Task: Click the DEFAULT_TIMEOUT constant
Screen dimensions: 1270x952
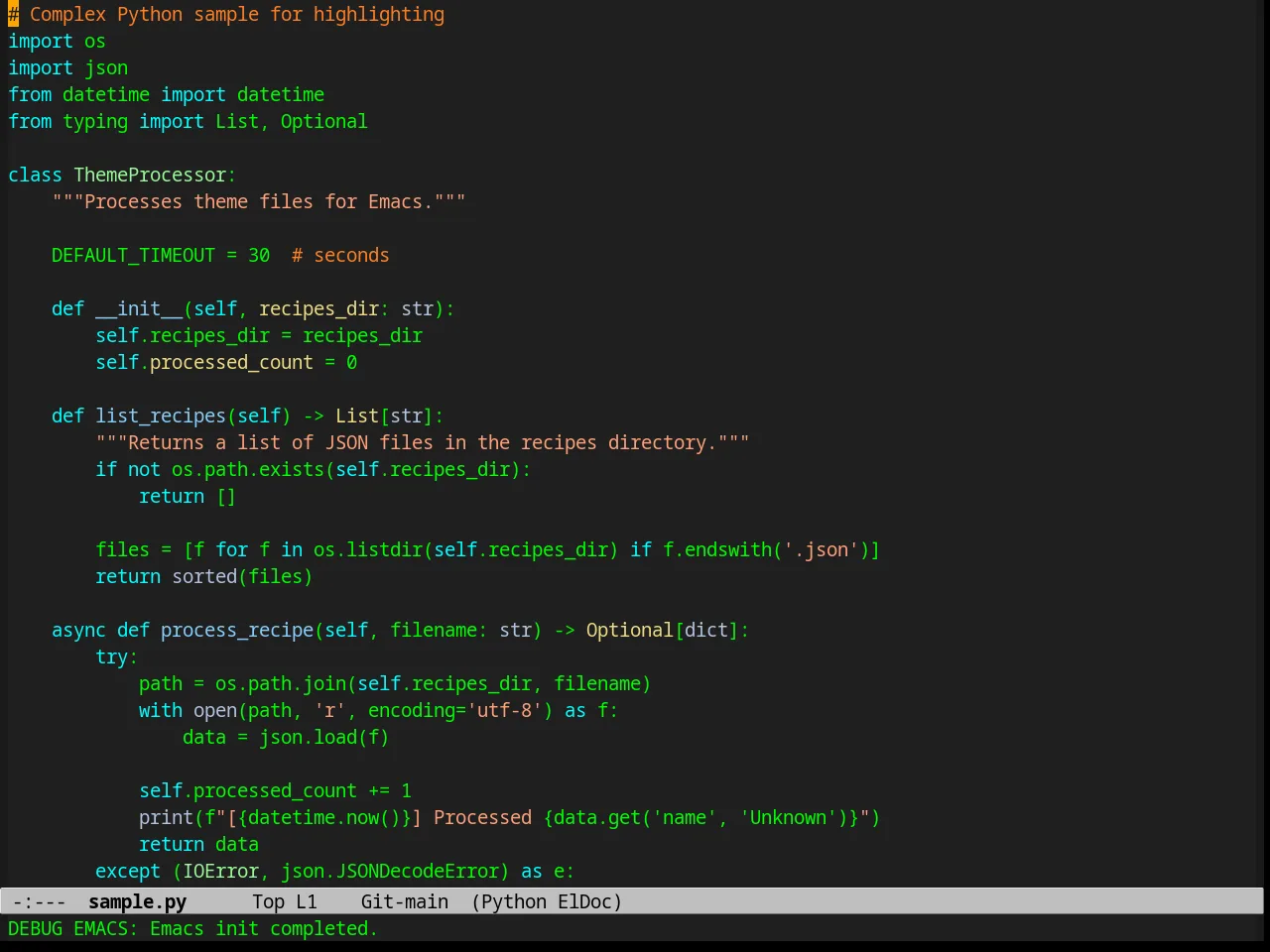Action: (x=133, y=255)
